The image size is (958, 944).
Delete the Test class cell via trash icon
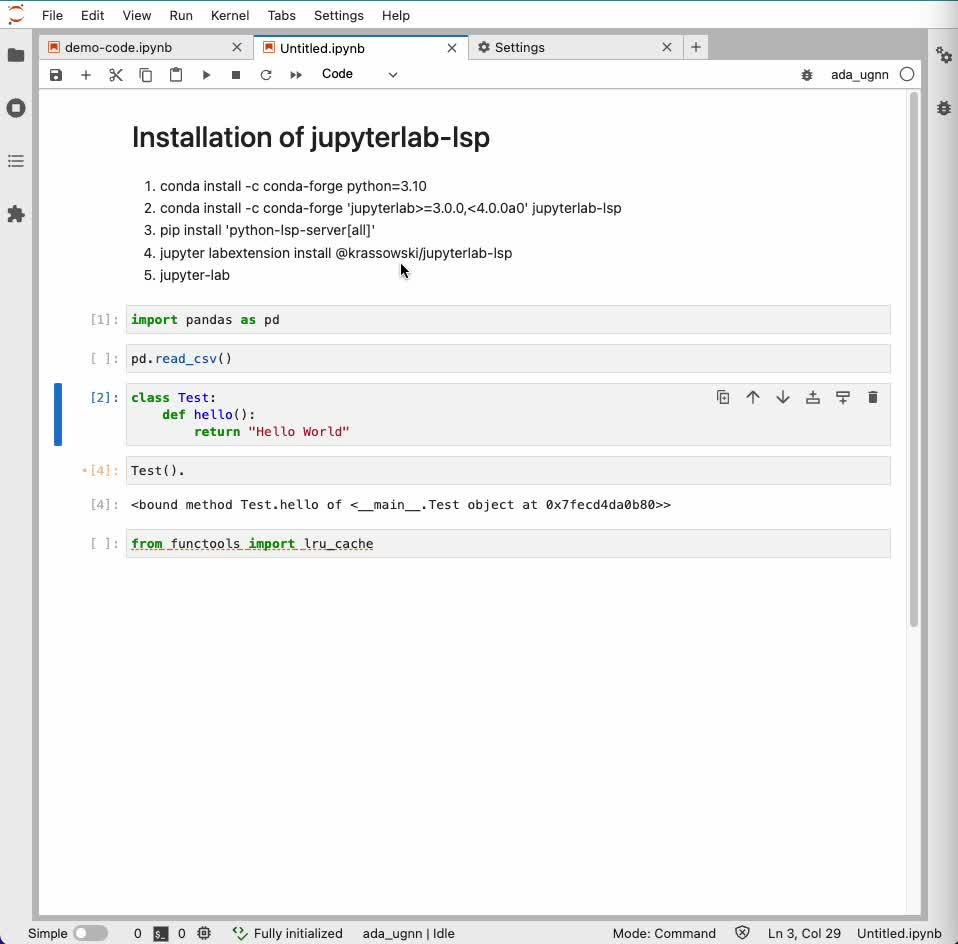(873, 397)
